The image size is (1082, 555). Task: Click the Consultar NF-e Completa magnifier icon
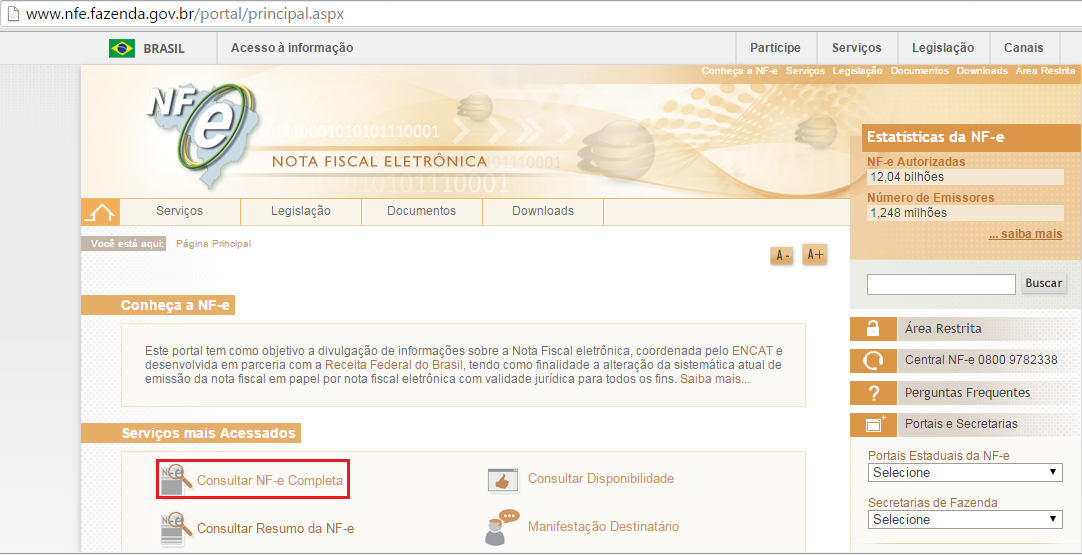click(x=176, y=478)
